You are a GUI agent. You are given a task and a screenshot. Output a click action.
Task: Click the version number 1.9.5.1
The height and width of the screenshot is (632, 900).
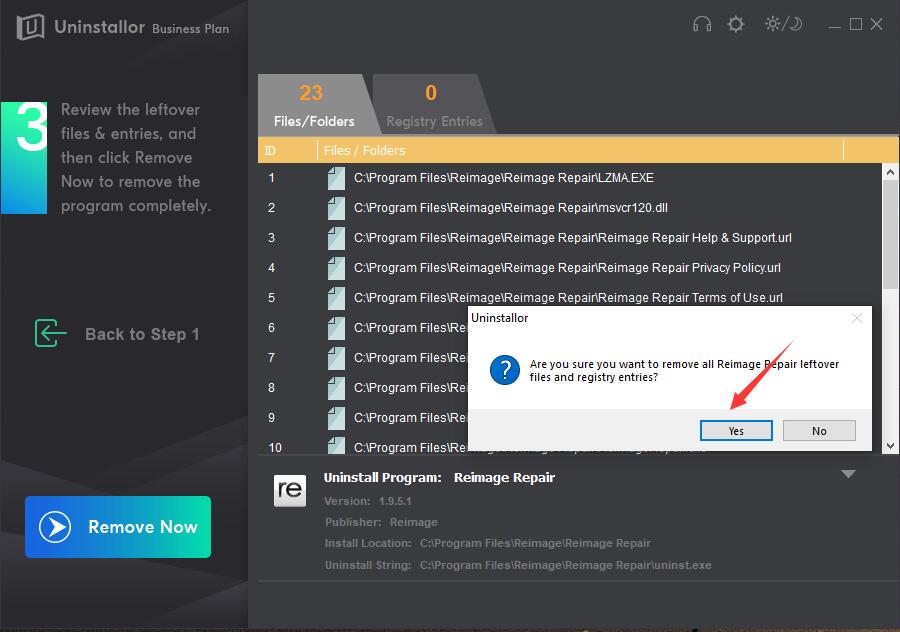point(395,501)
